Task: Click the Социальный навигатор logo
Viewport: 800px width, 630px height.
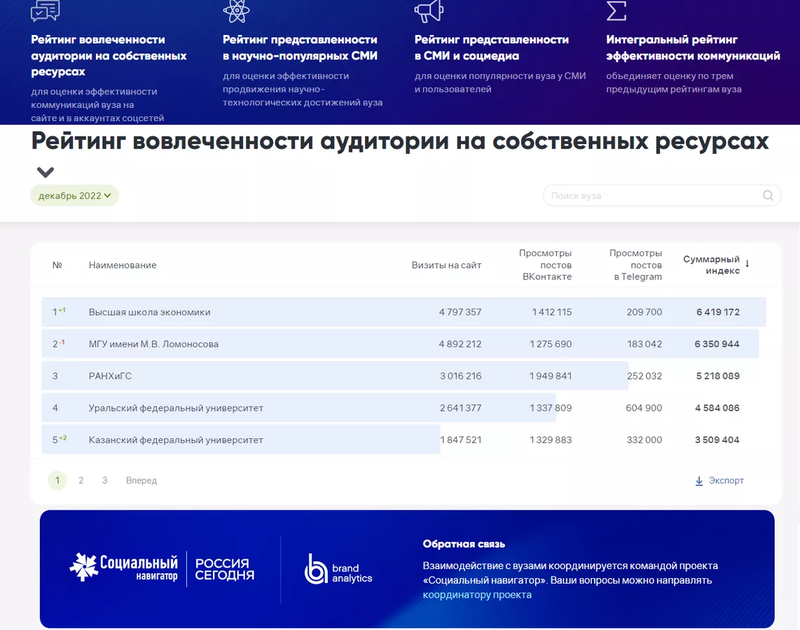Action: pos(124,568)
